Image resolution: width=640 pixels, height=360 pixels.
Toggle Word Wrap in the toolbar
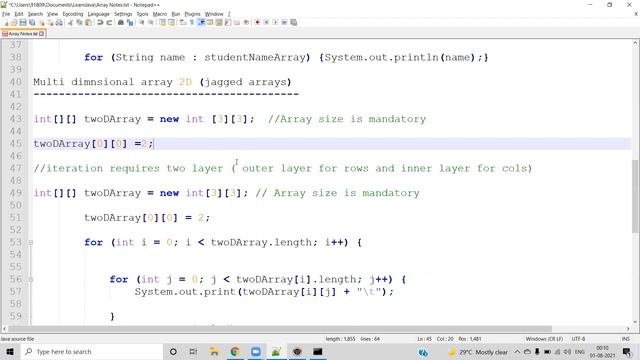(182, 22)
